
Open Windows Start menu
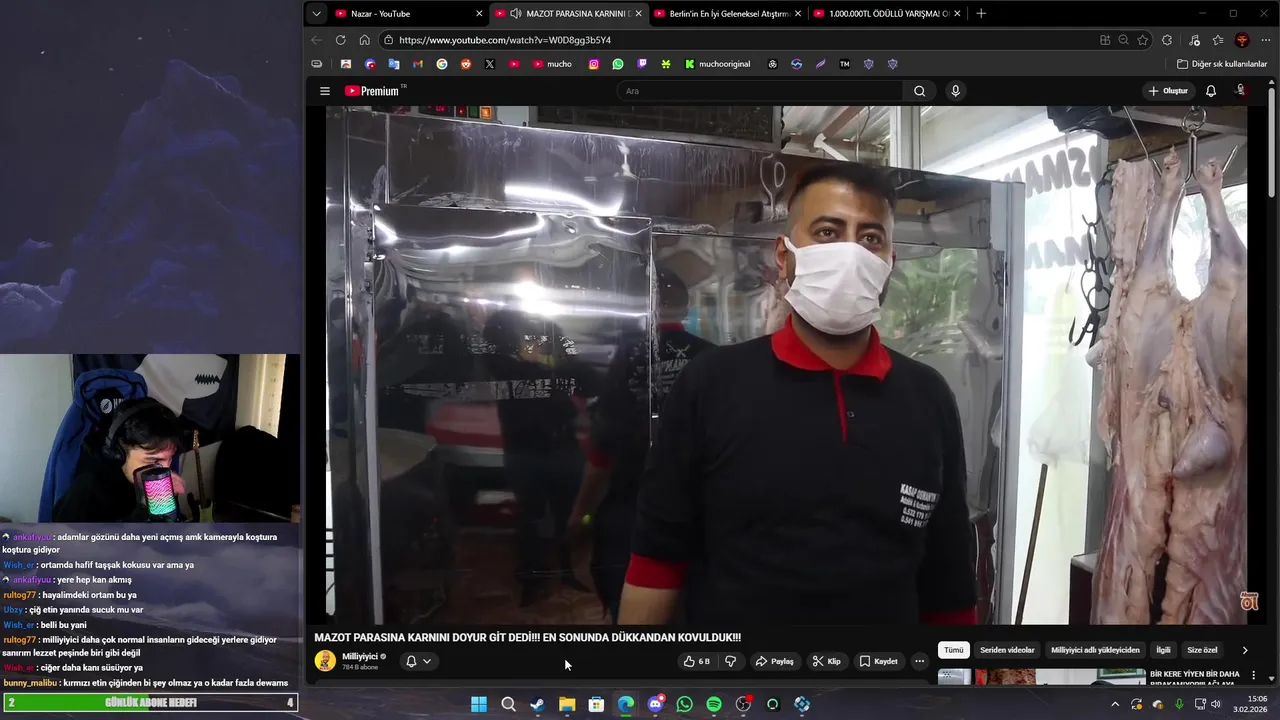tap(479, 704)
